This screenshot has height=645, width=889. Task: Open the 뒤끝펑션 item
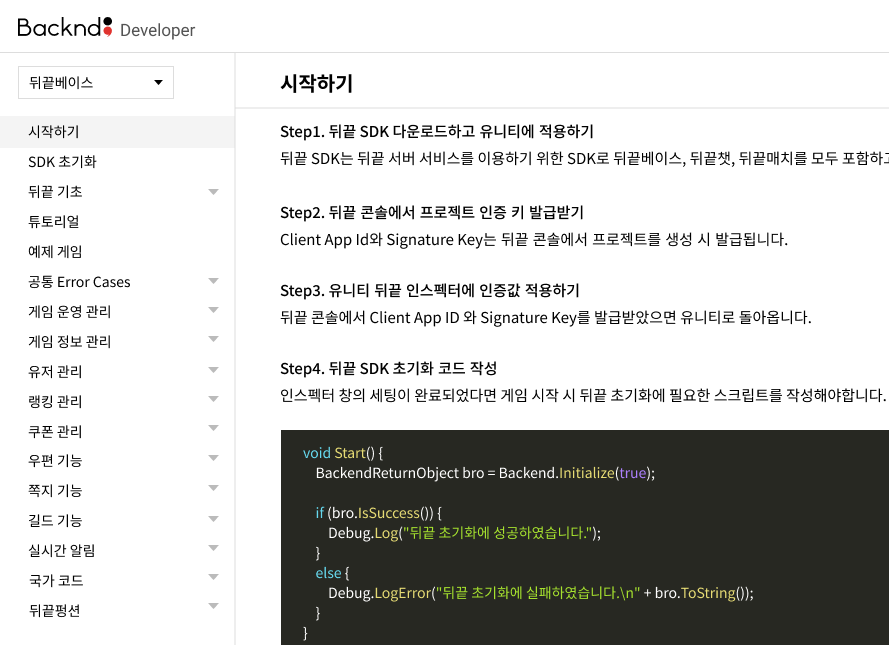pyautogui.click(x=54, y=610)
